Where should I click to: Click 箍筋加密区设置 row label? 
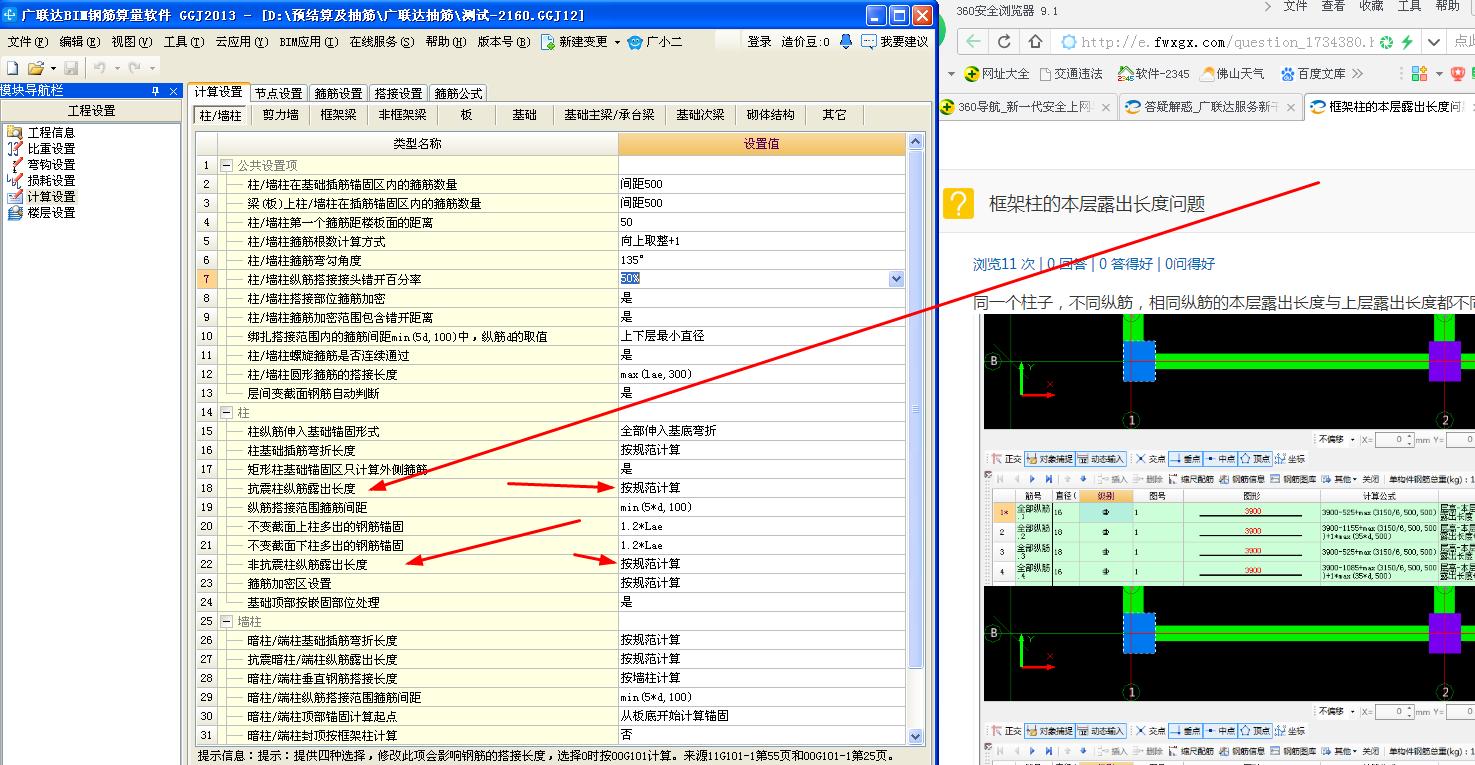(289, 583)
